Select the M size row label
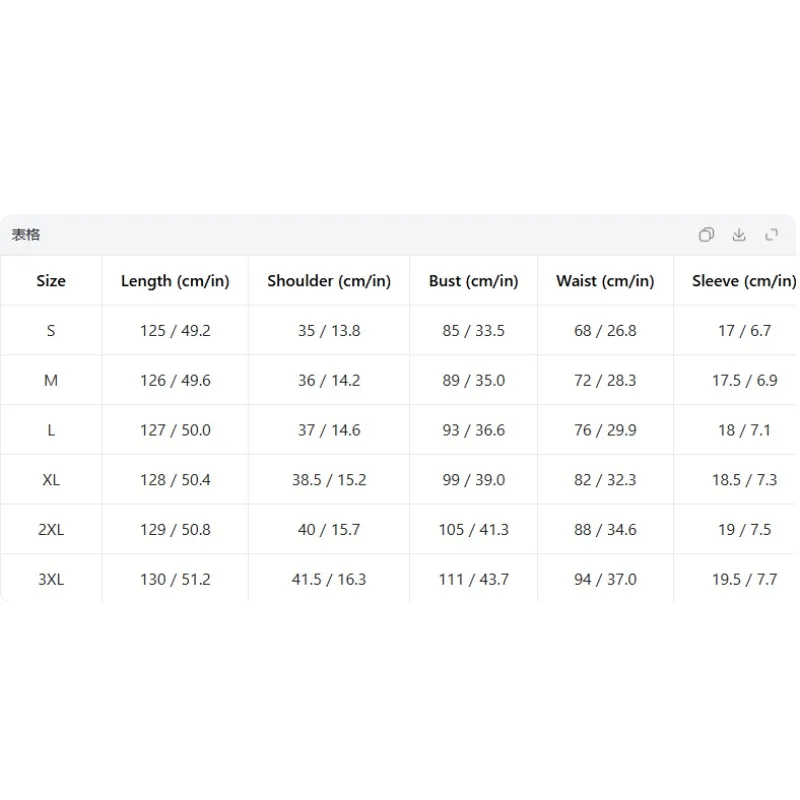Viewport: 800px width, 800px height. point(51,381)
